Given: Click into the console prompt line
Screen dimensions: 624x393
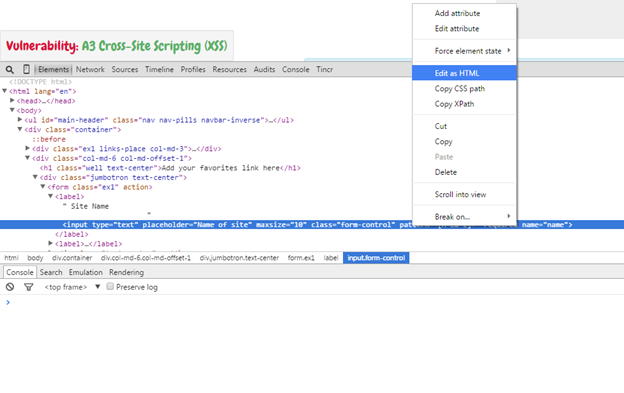Looking at the screenshot, I should click(x=312, y=302).
